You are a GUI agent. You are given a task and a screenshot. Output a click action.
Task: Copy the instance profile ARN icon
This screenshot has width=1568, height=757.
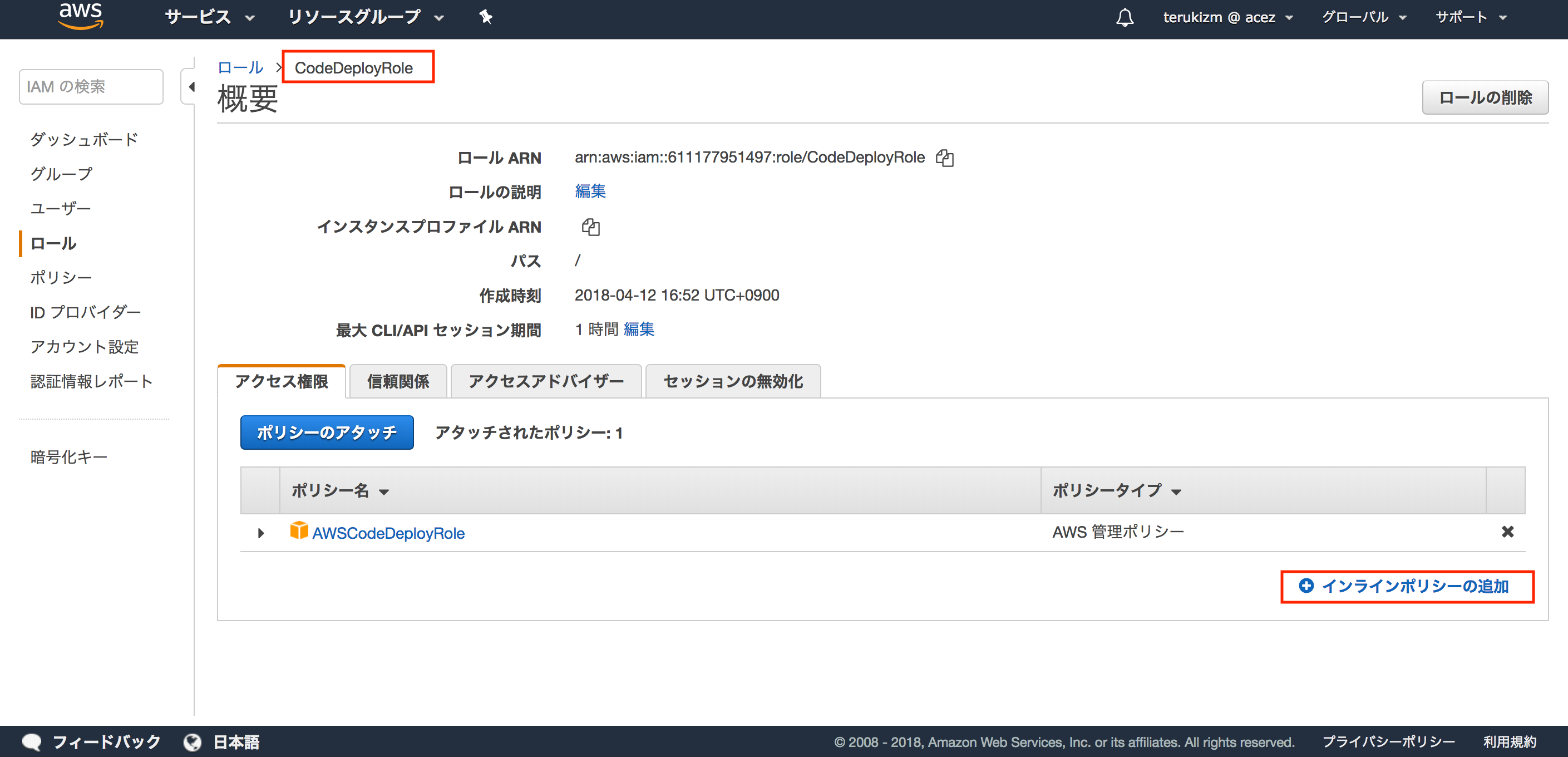[589, 227]
